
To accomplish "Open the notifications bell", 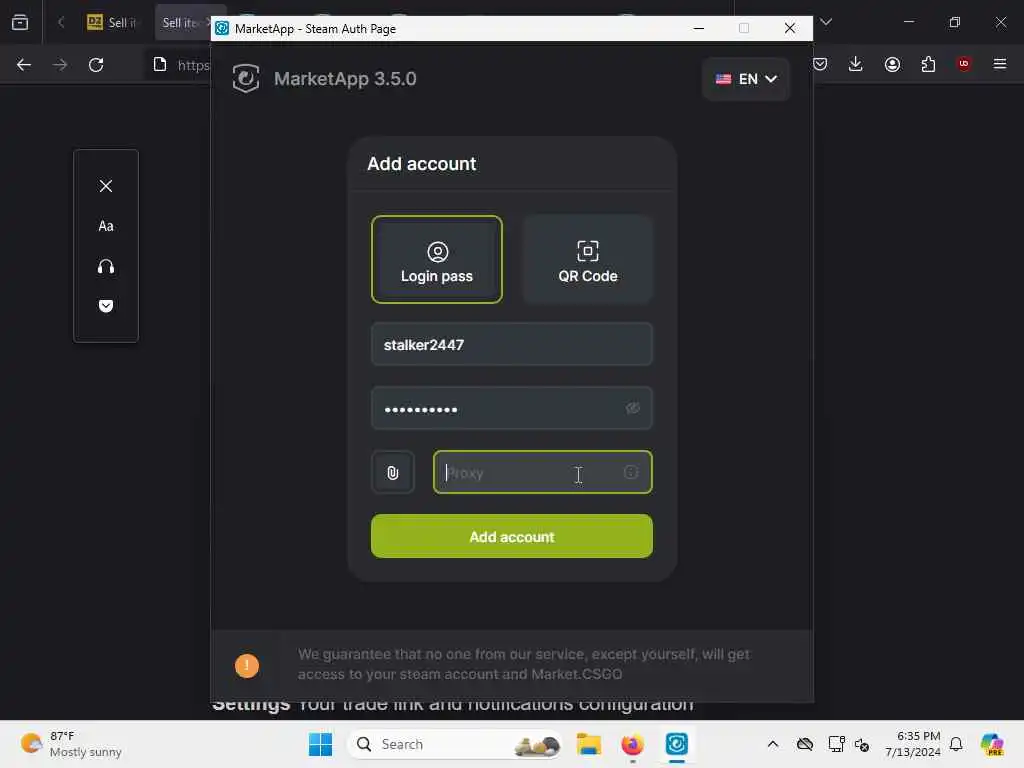I will 956,744.
